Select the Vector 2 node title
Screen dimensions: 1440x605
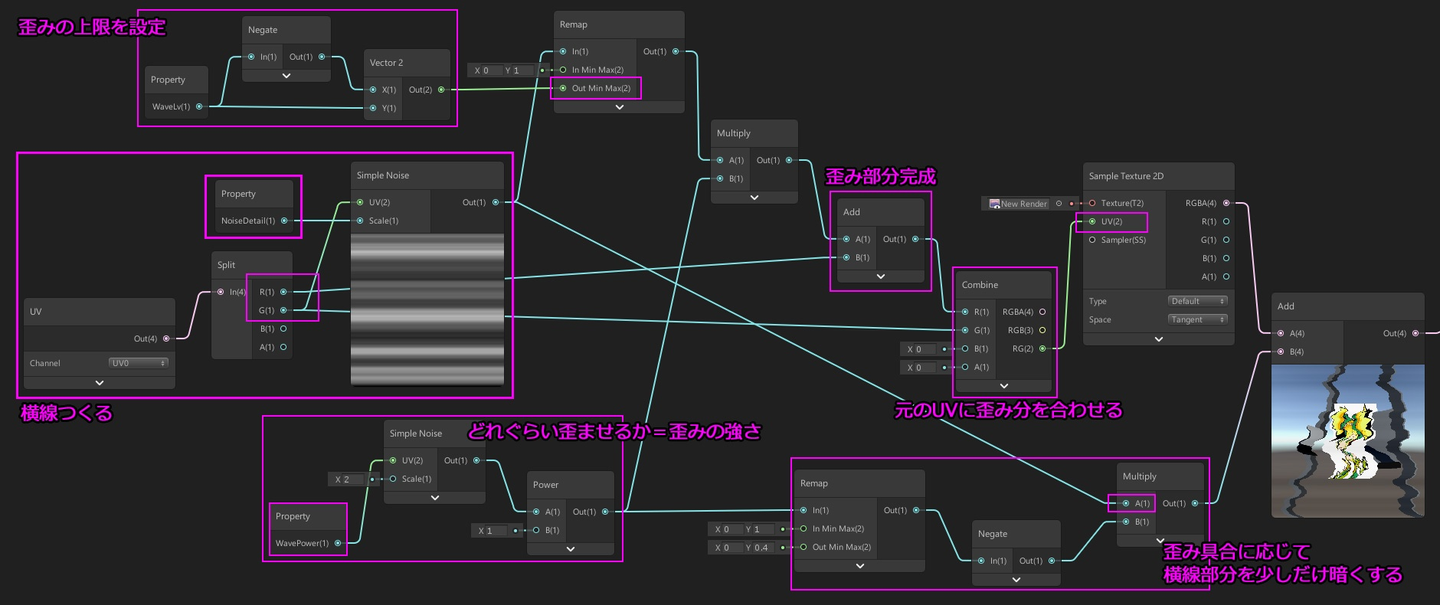pos(385,62)
